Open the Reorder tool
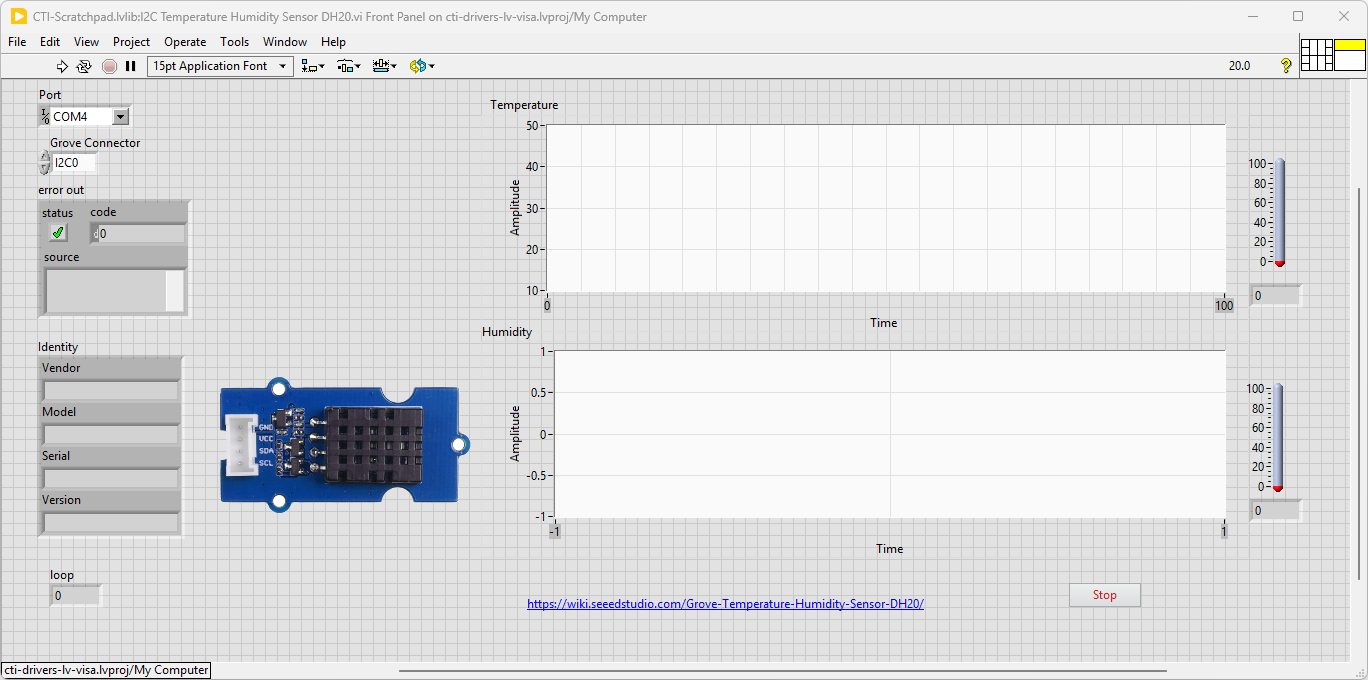Screen dimensions: 1368x680 pyautogui.click(x=421, y=66)
